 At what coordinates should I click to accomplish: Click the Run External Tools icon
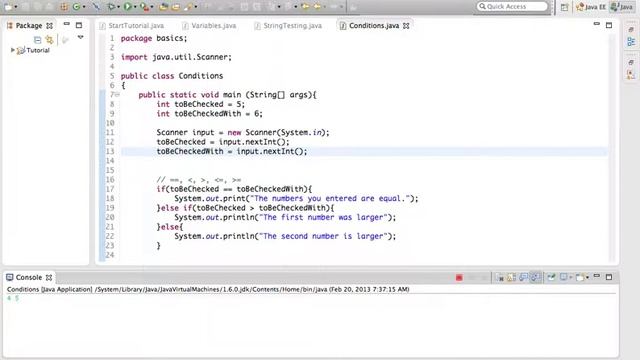click(144, 7)
